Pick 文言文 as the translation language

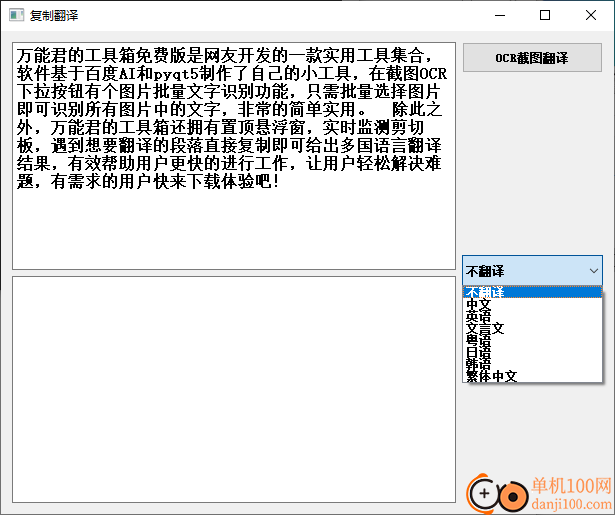pos(532,328)
